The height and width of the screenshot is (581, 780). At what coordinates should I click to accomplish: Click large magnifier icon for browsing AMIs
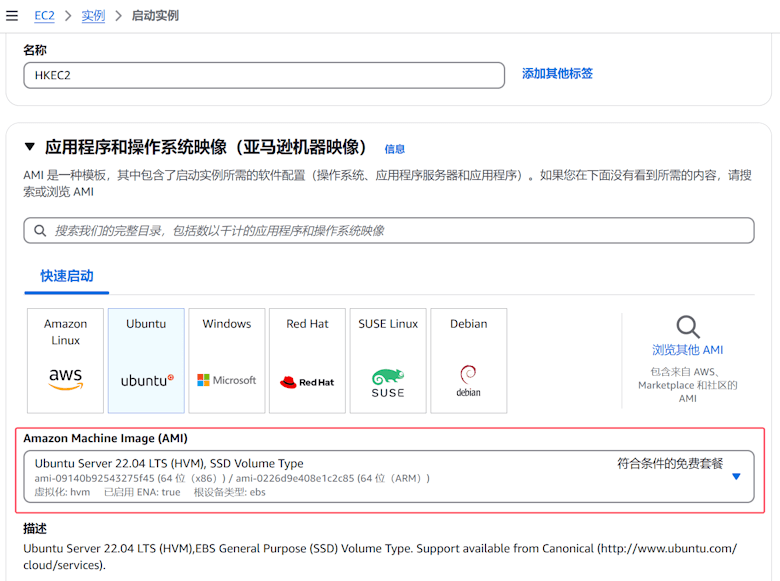coord(688,327)
